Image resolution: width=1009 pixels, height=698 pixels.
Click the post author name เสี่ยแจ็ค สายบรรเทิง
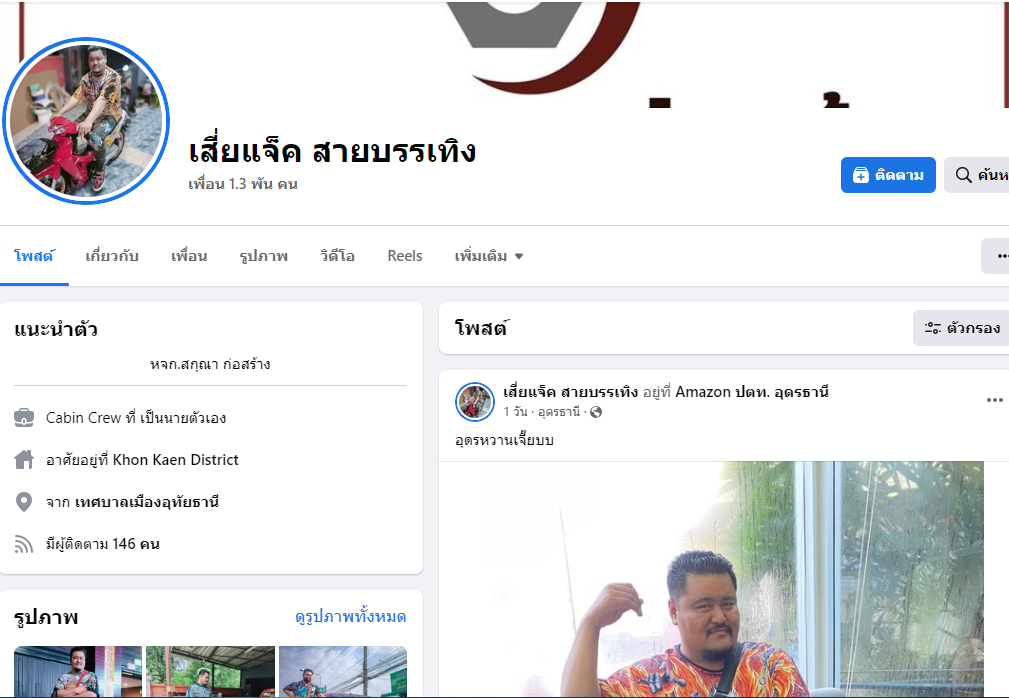570,392
